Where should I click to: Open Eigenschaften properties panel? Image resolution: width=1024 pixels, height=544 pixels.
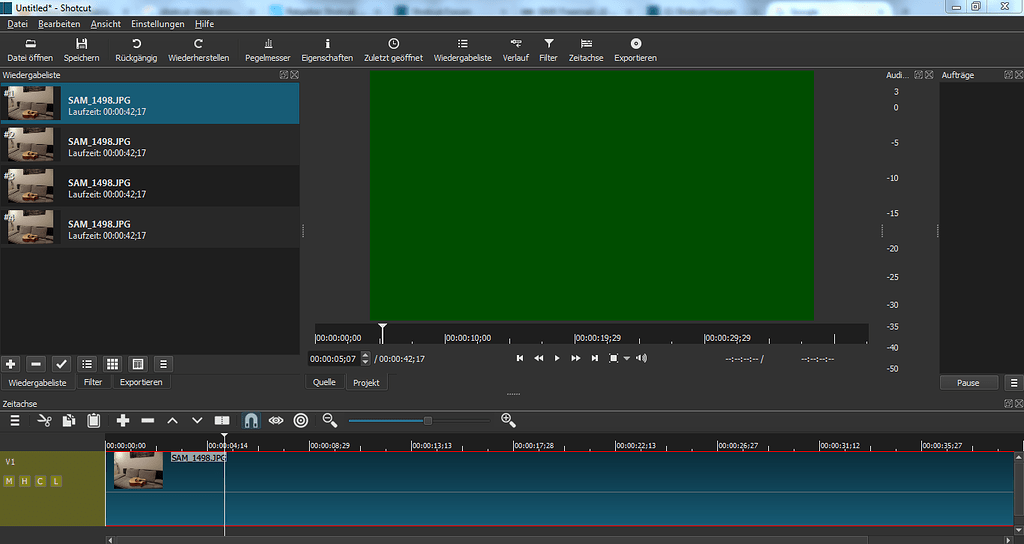click(327, 50)
